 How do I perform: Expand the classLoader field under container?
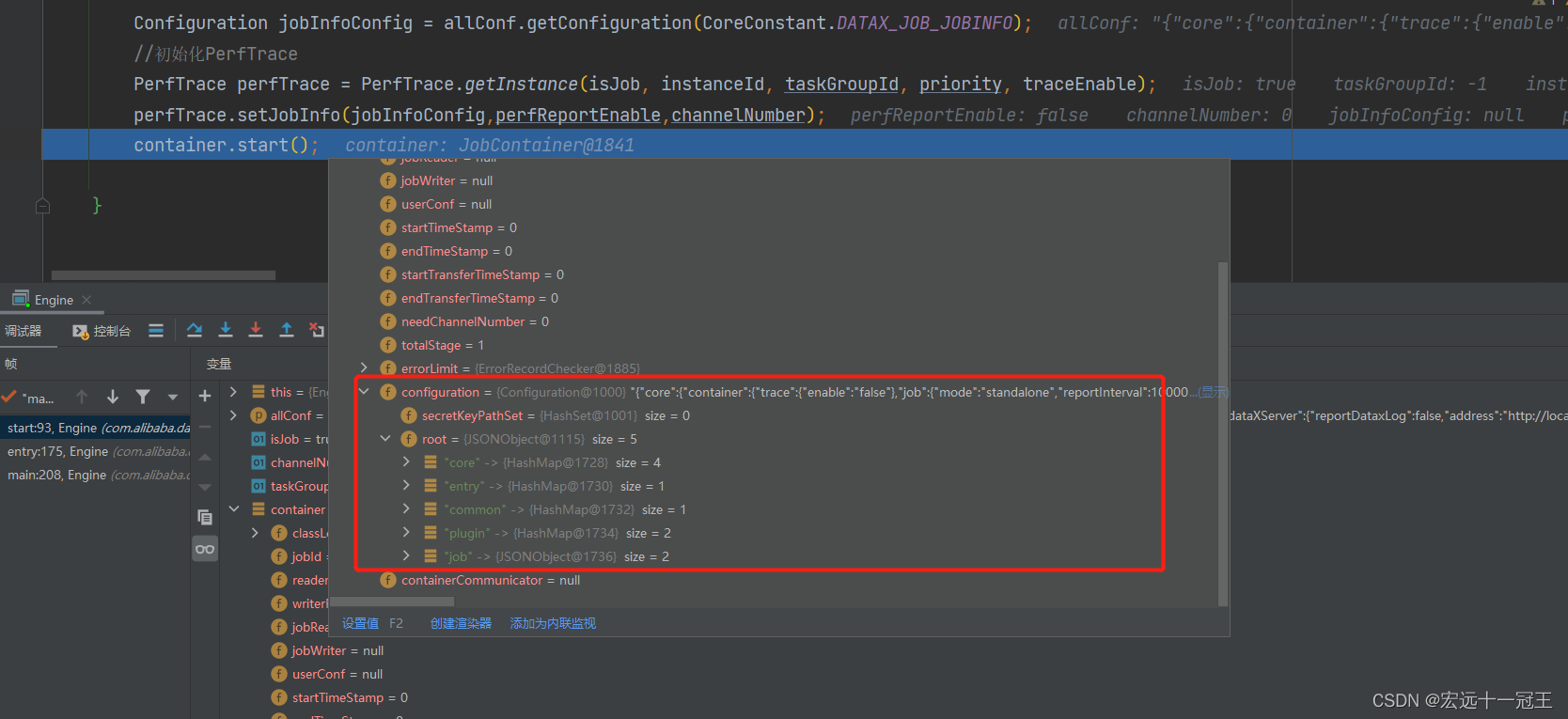(x=255, y=533)
